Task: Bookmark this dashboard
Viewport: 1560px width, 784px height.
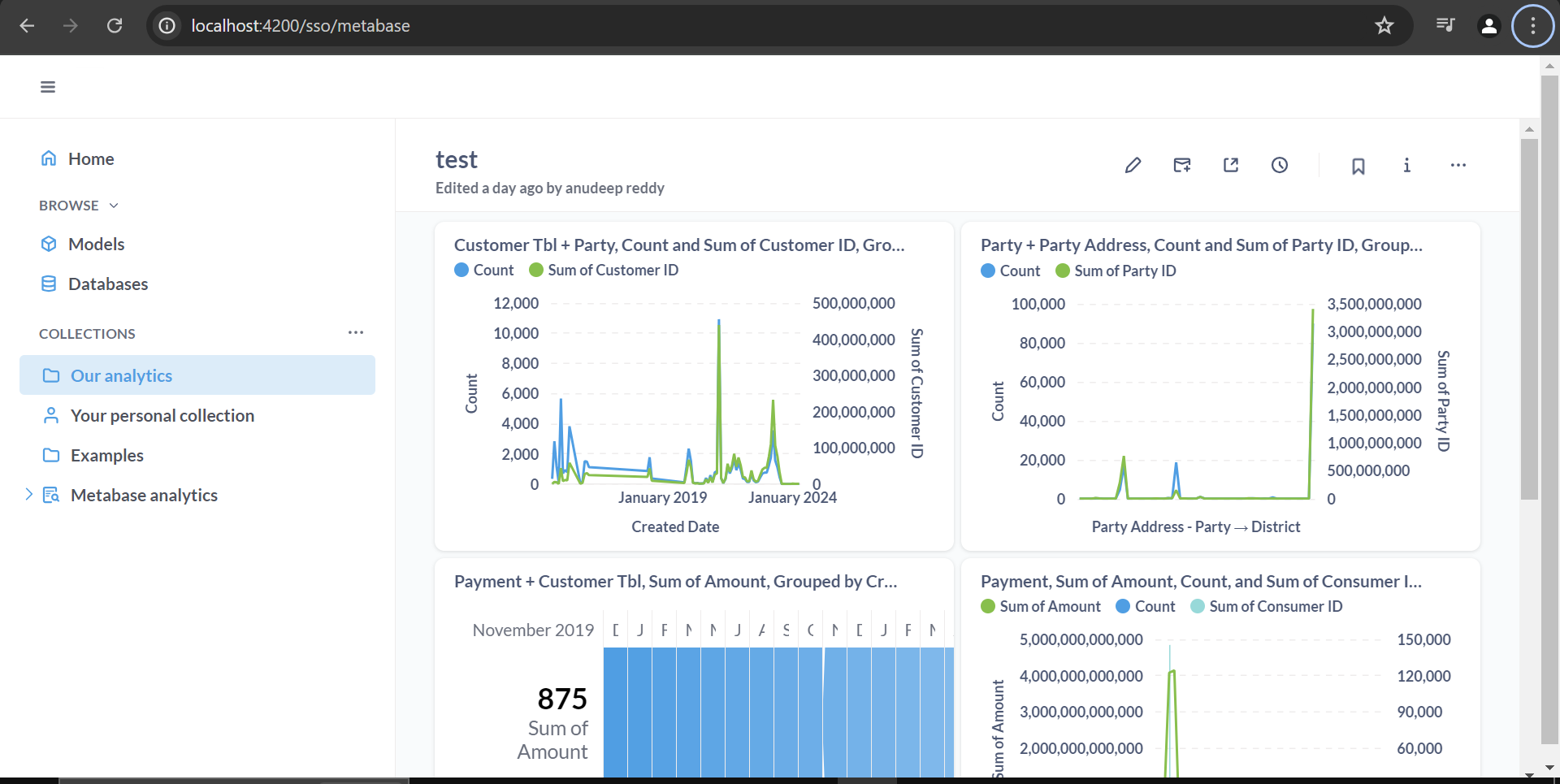Action: (x=1358, y=167)
